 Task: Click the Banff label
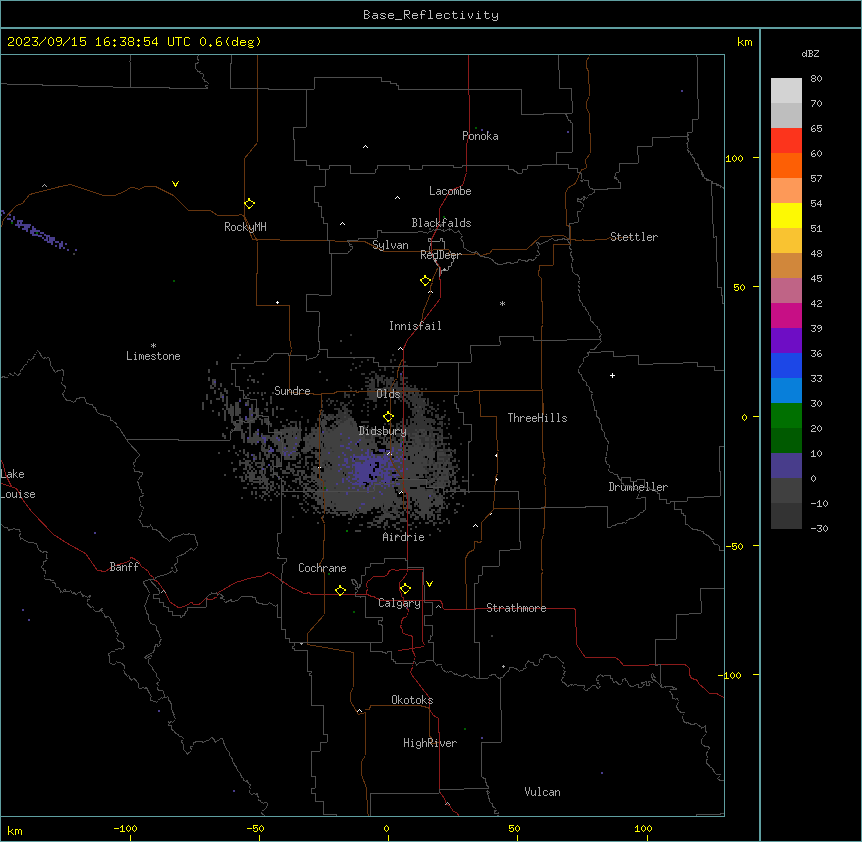[124, 567]
